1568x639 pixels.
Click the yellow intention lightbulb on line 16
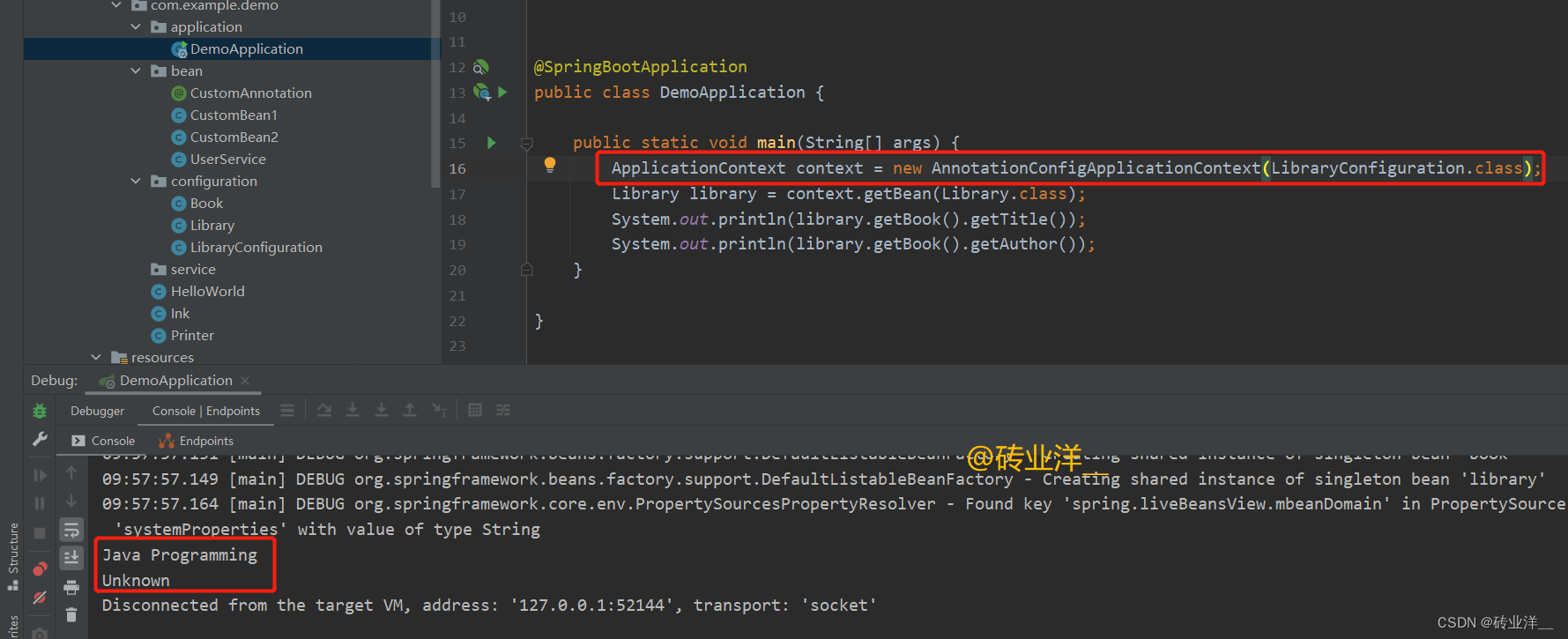coord(550,165)
